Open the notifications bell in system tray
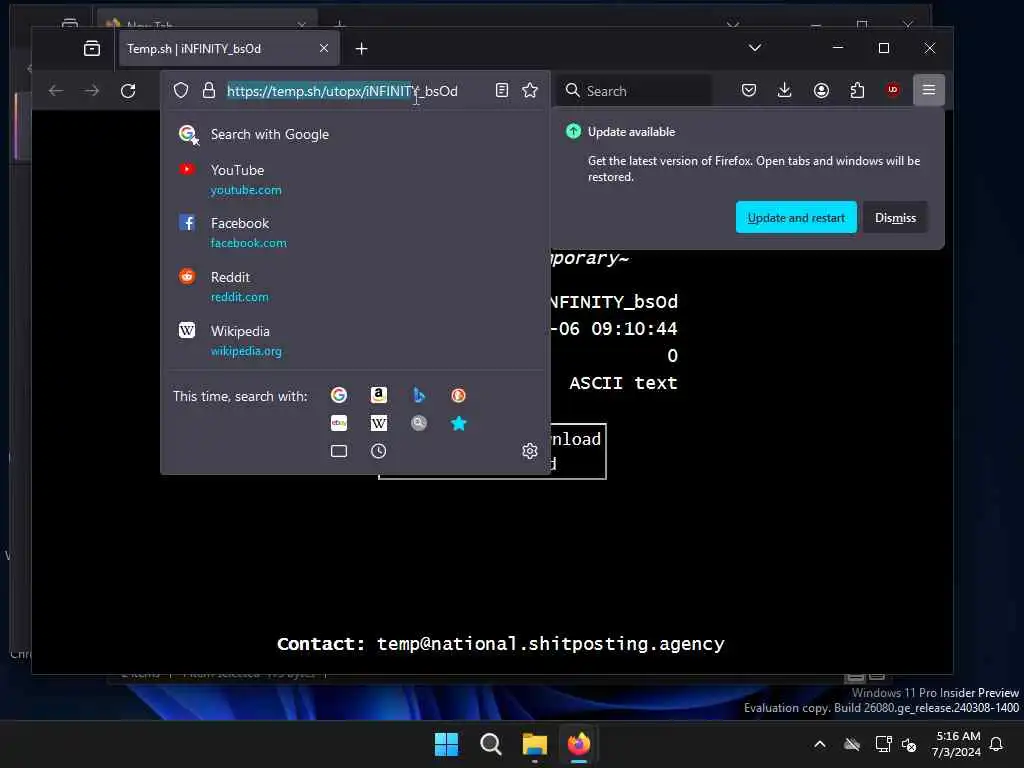Viewport: 1024px width, 768px height. [997, 744]
